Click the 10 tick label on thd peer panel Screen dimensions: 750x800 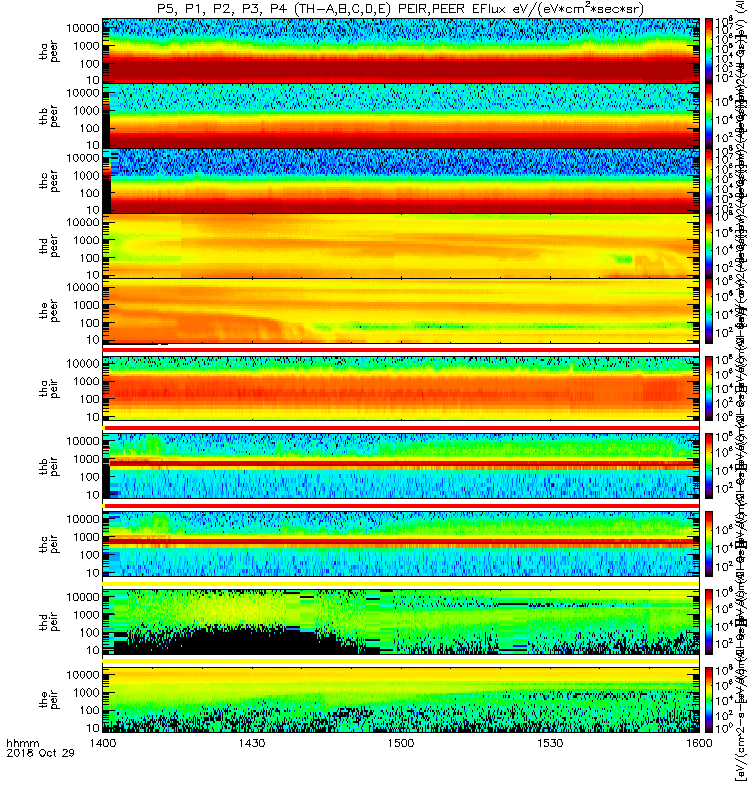[92, 275]
